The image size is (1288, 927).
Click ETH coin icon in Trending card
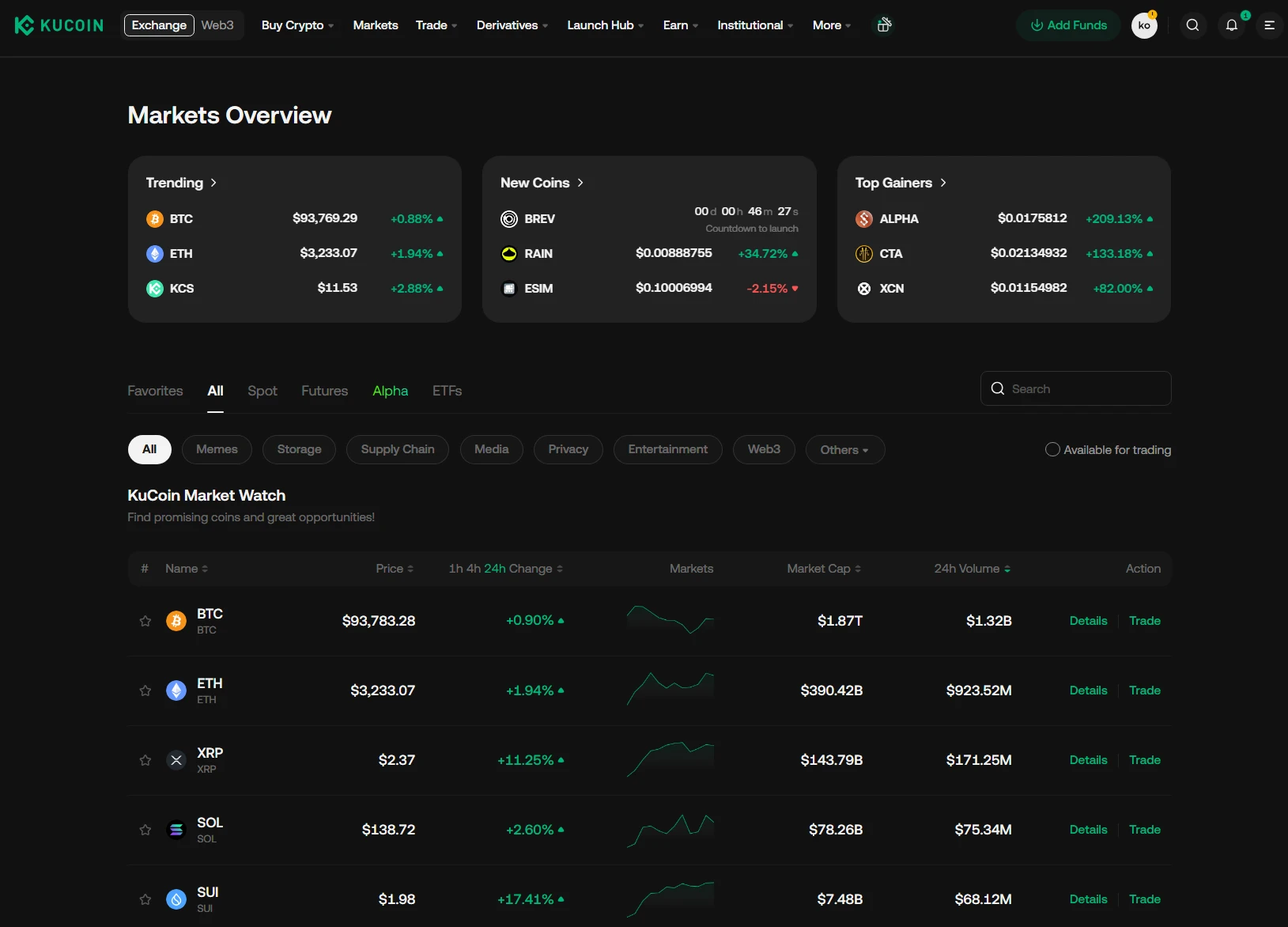[x=155, y=254]
